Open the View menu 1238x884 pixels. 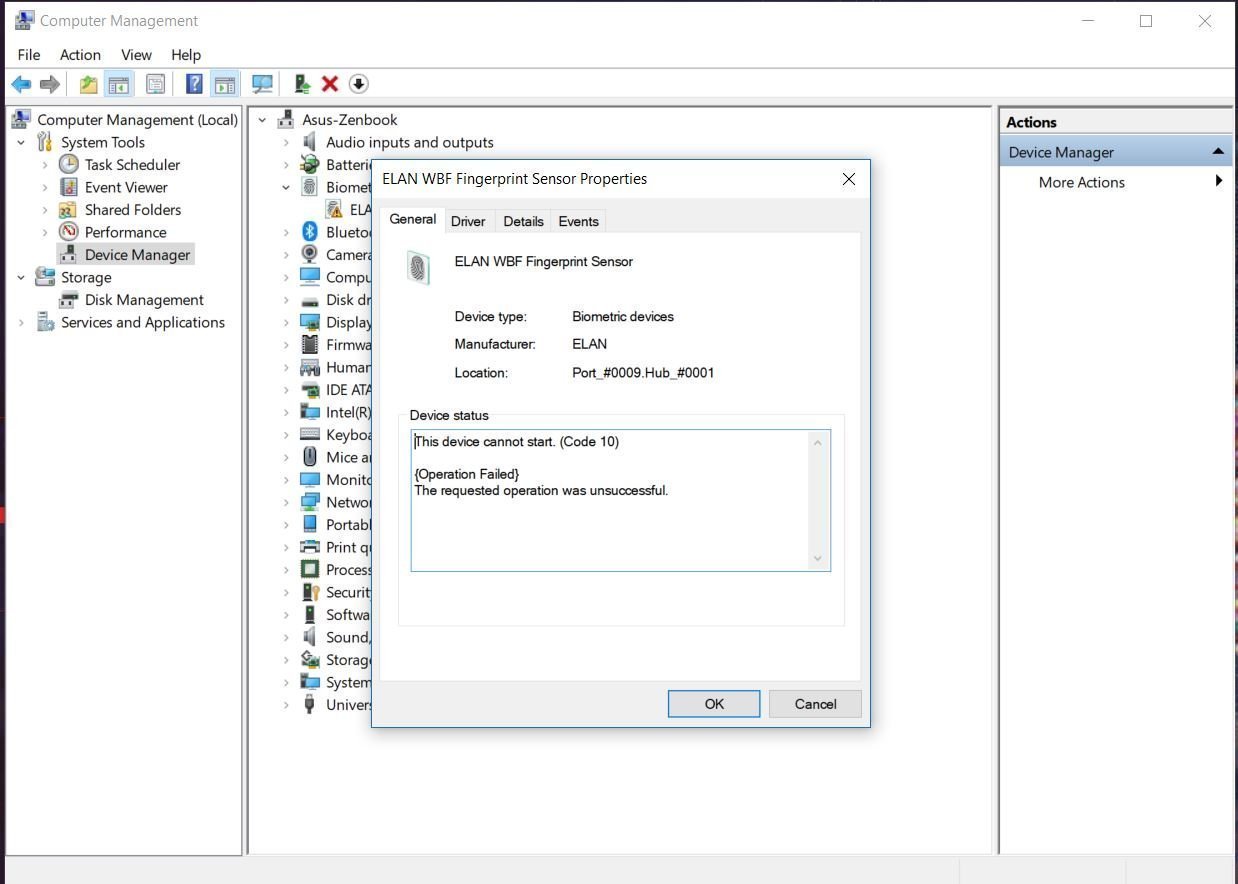pyautogui.click(x=136, y=54)
